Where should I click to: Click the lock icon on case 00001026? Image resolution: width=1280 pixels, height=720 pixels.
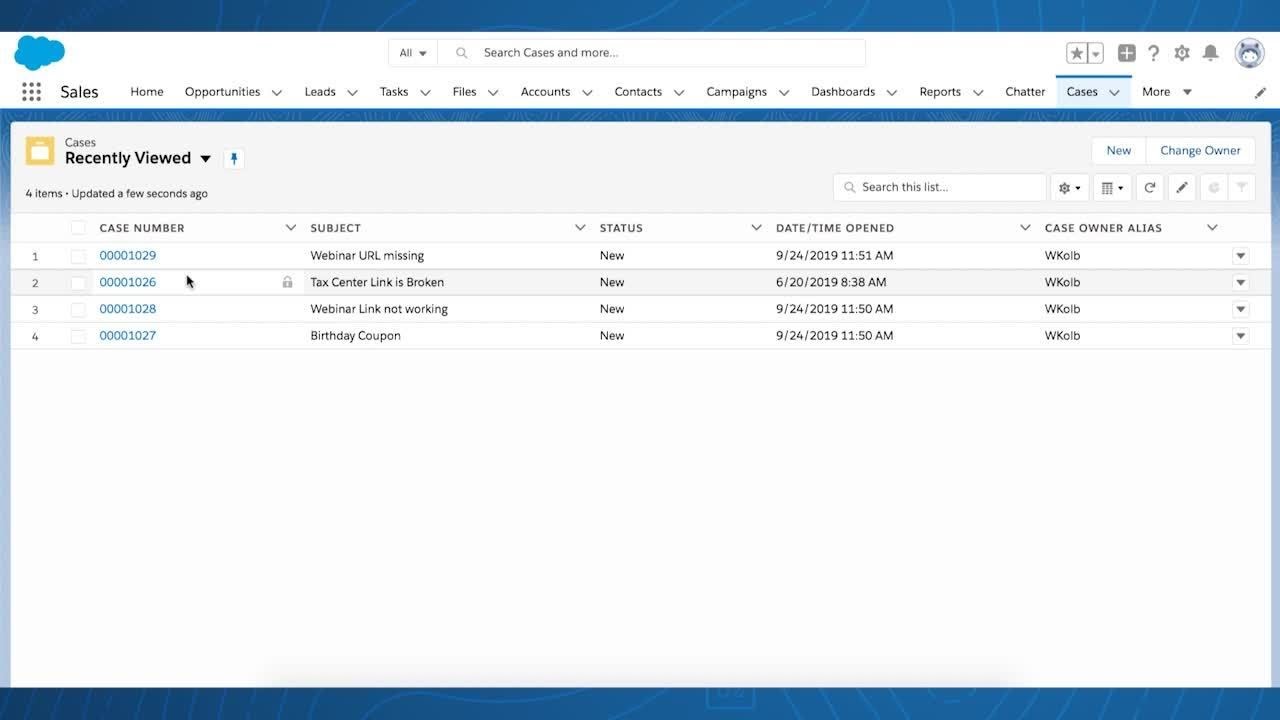coord(288,282)
